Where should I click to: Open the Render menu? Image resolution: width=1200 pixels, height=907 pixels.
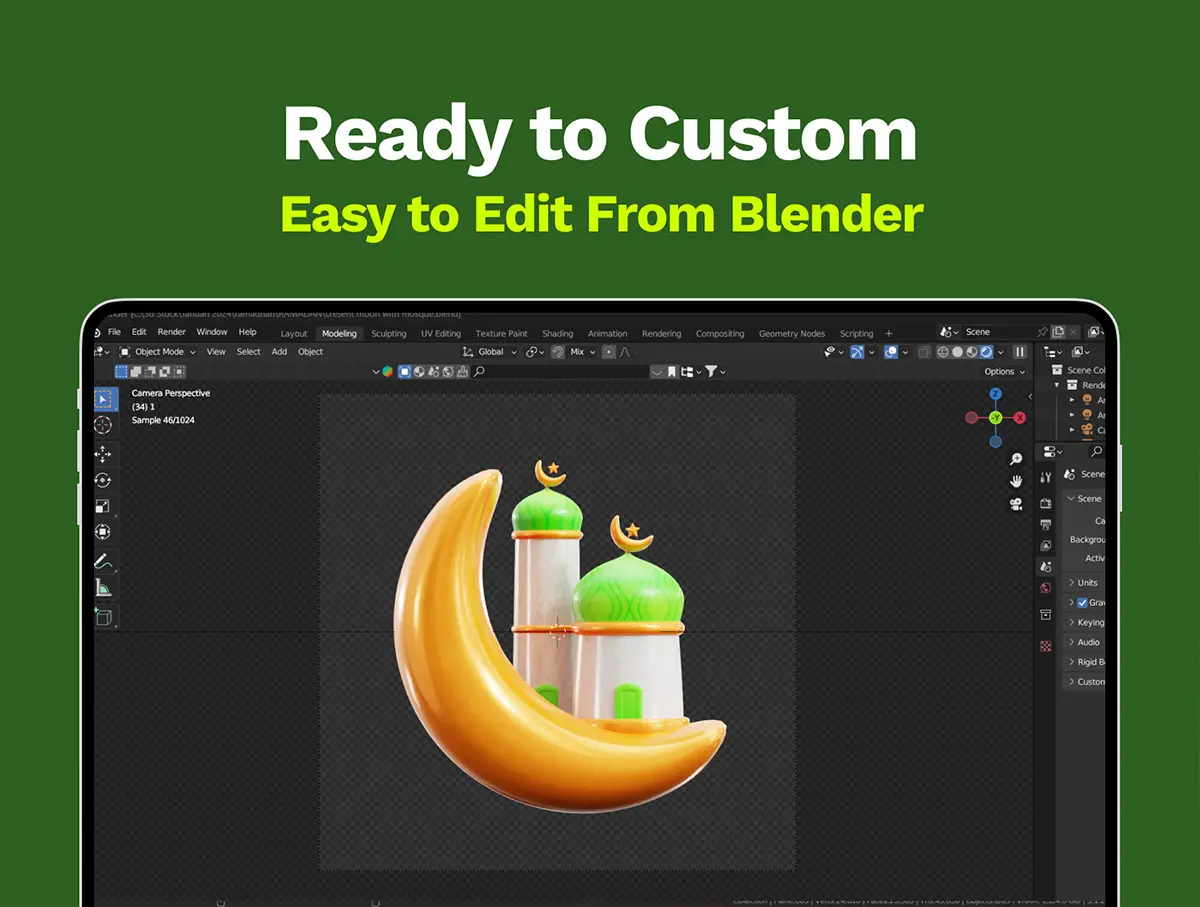pyautogui.click(x=172, y=332)
